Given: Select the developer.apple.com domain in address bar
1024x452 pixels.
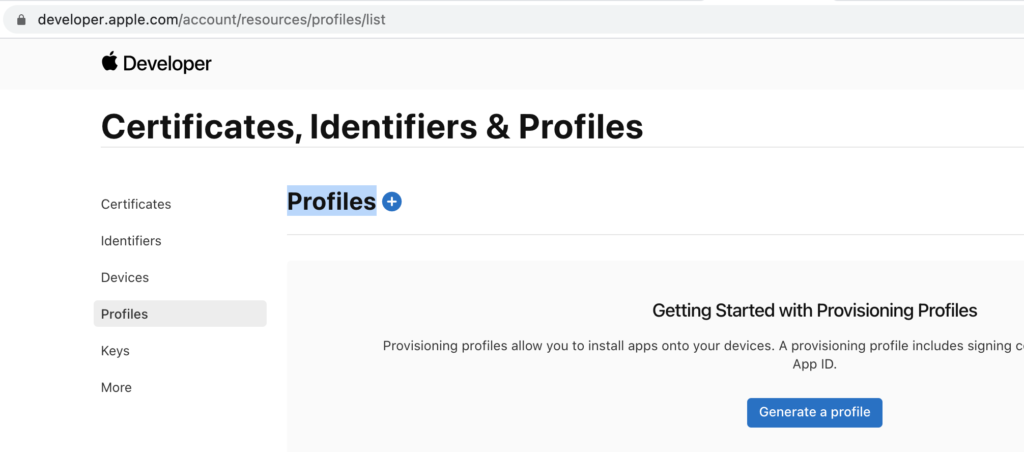Looking at the screenshot, I should [x=108, y=20].
